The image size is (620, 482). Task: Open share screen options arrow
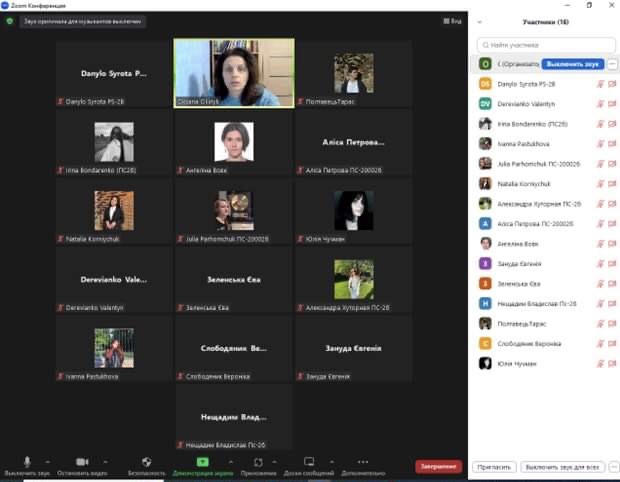pos(231,461)
